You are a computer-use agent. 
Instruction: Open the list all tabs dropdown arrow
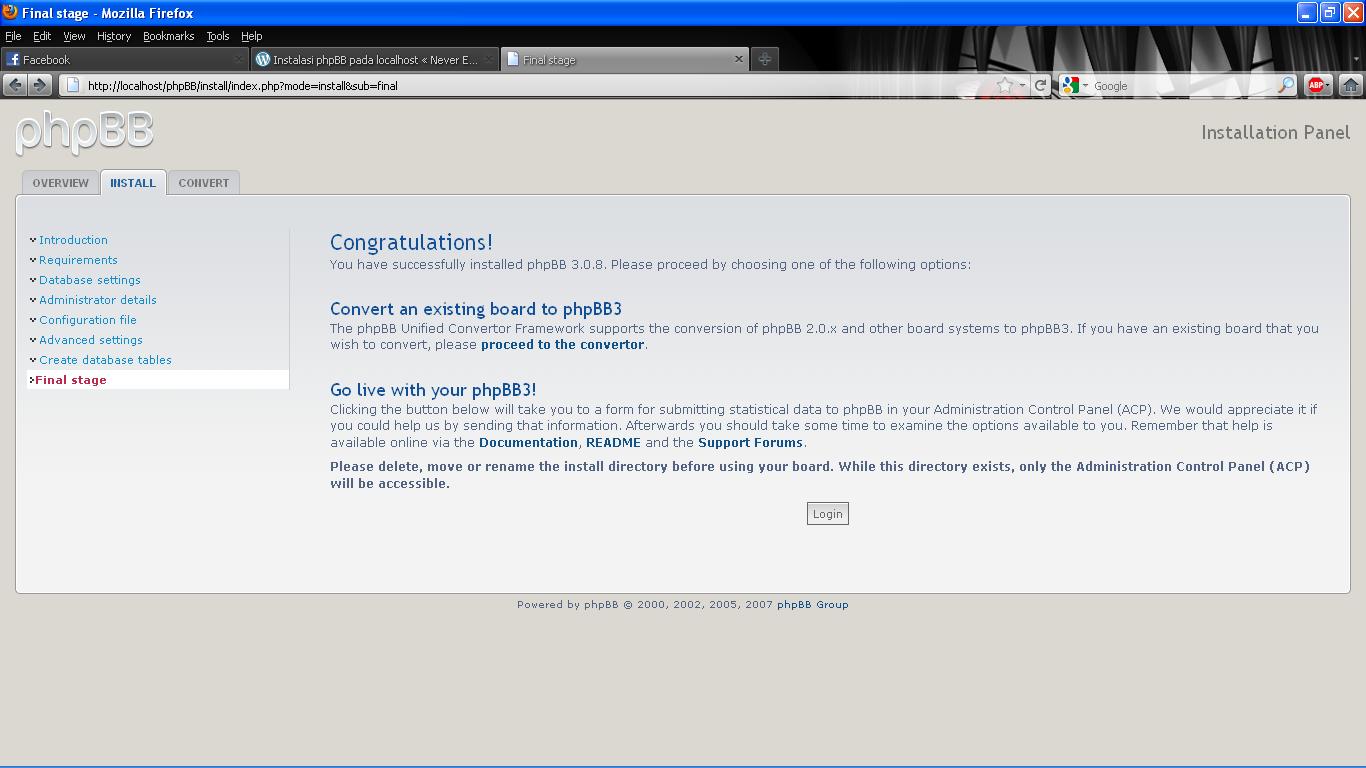[1357, 59]
